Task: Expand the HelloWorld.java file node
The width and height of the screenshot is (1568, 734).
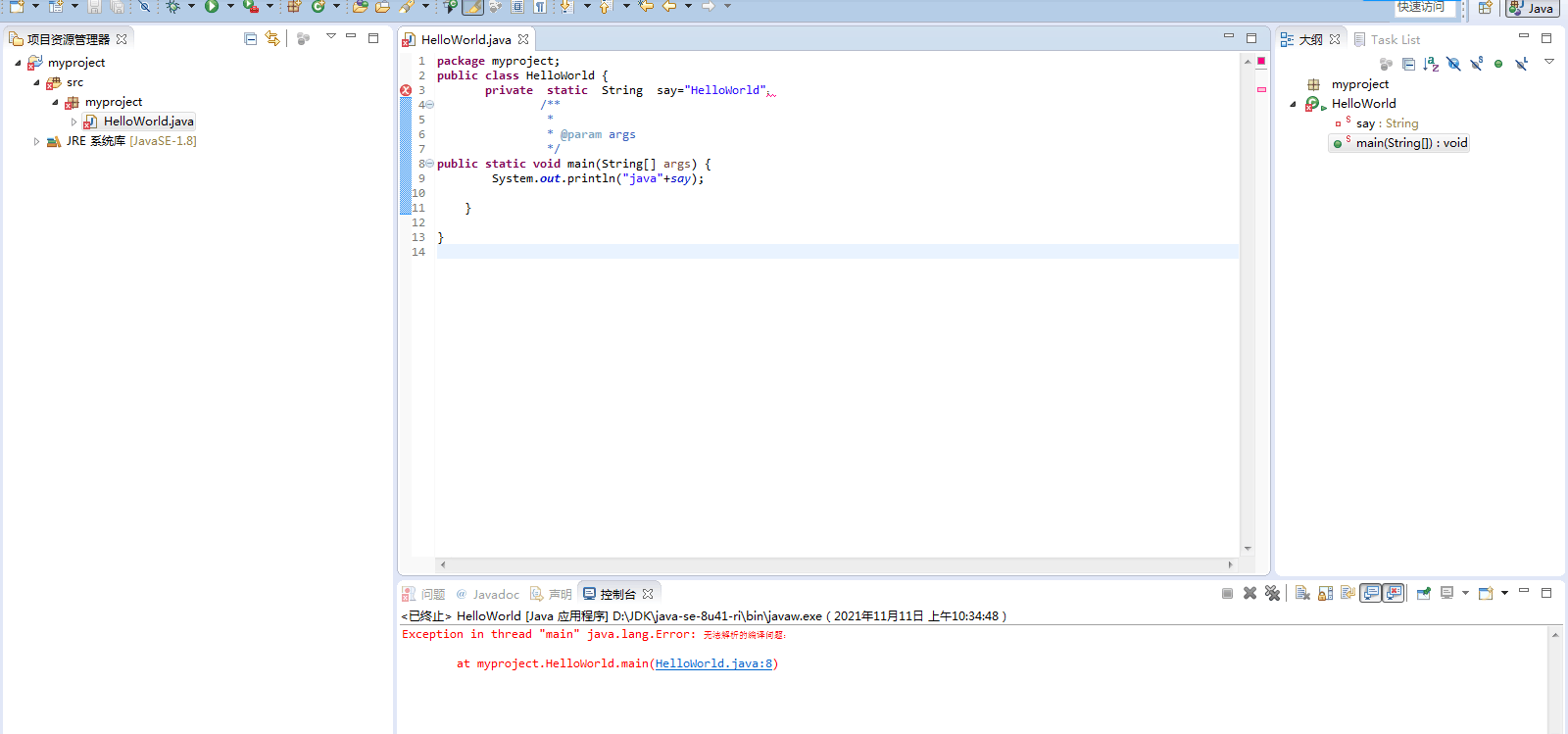Action: click(73, 122)
